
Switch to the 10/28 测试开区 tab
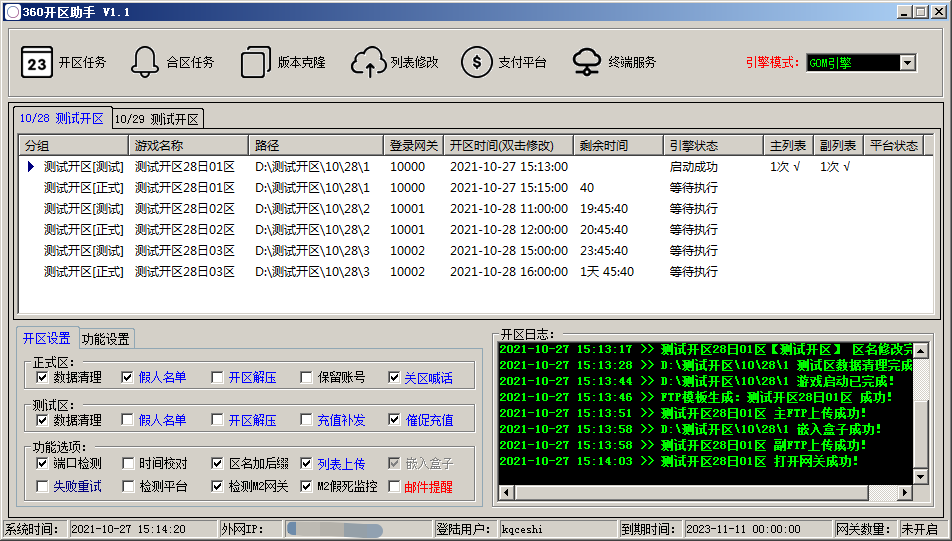point(61,118)
